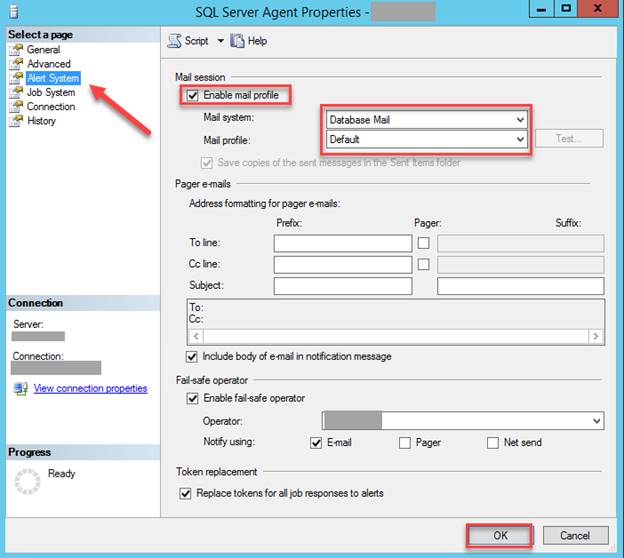Expand the Script dropdown arrow

[220, 41]
